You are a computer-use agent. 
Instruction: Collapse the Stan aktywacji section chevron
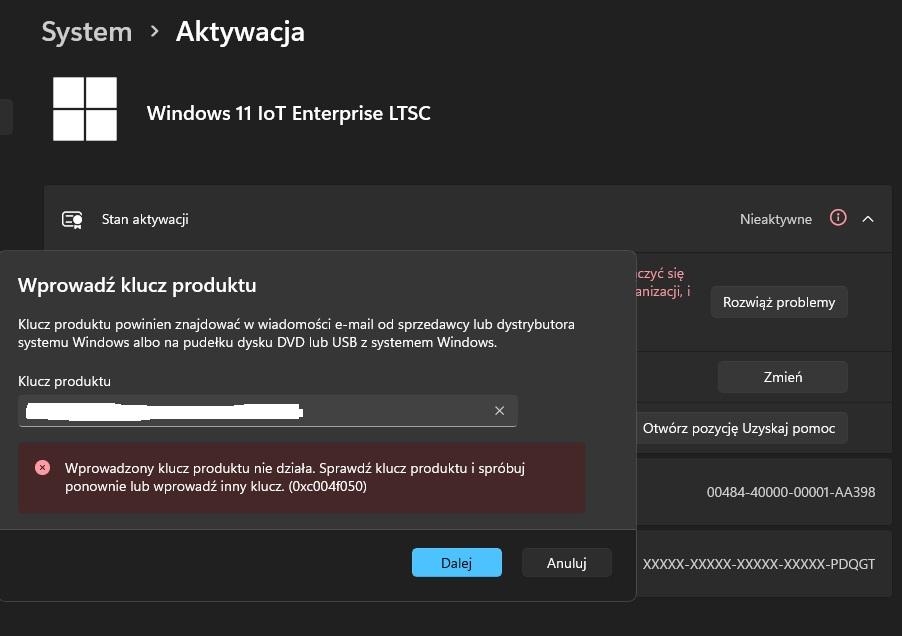tap(868, 219)
